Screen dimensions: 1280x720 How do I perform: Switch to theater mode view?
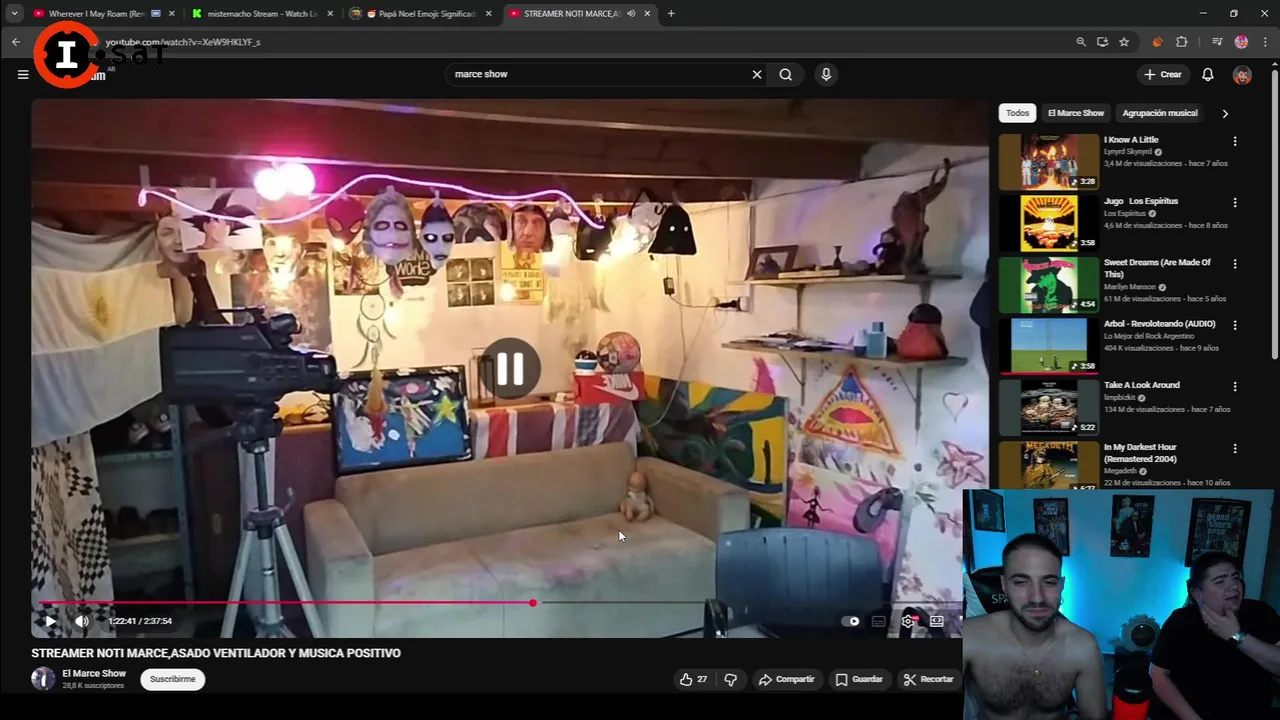pyautogui.click(x=937, y=621)
